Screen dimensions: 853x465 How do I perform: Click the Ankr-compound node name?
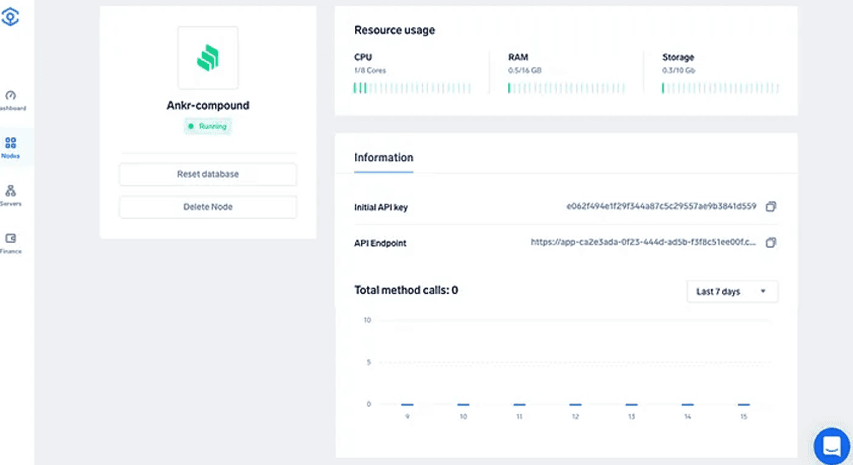tap(208, 106)
